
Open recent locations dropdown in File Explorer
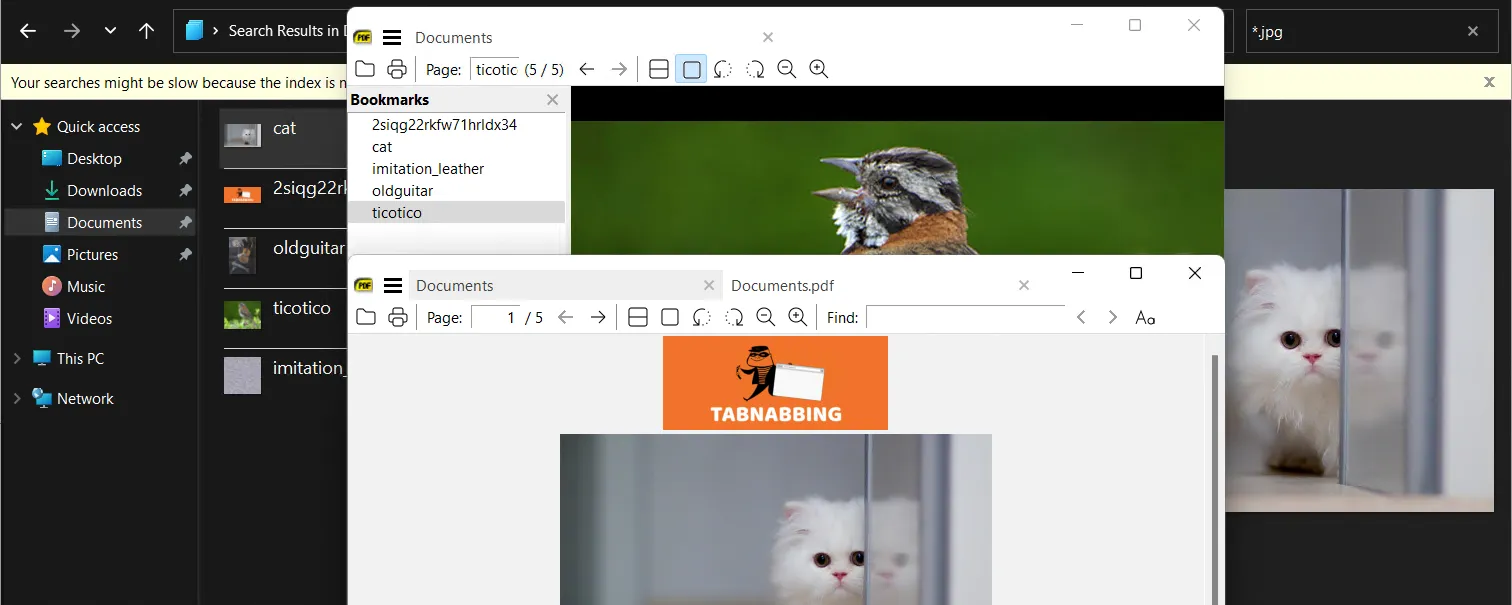point(110,31)
